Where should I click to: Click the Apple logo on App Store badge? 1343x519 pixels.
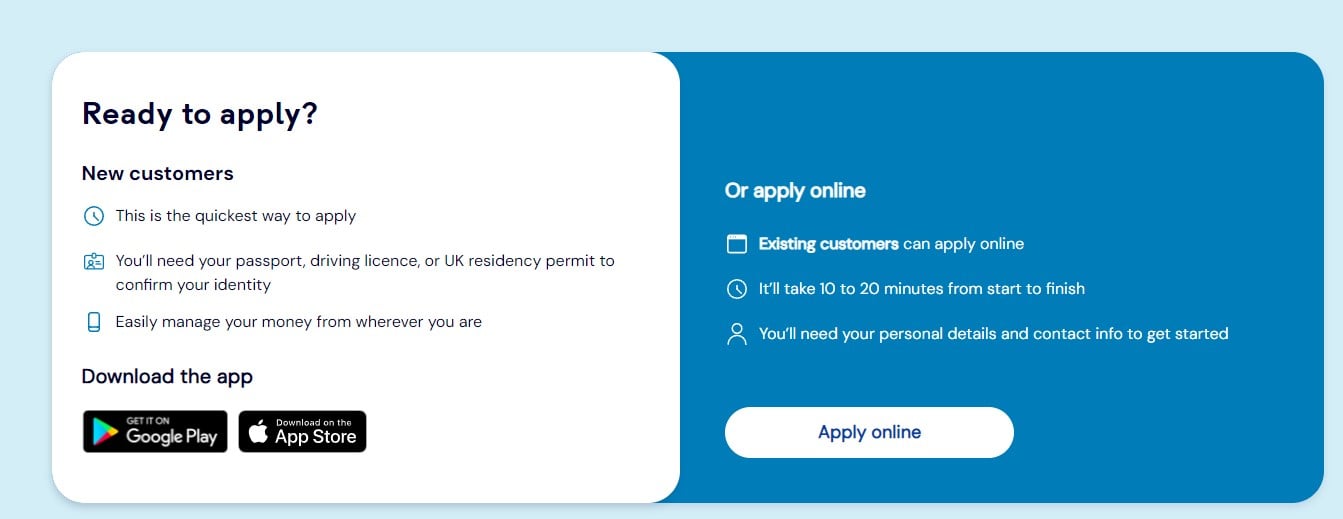pyautogui.click(x=258, y=431)
